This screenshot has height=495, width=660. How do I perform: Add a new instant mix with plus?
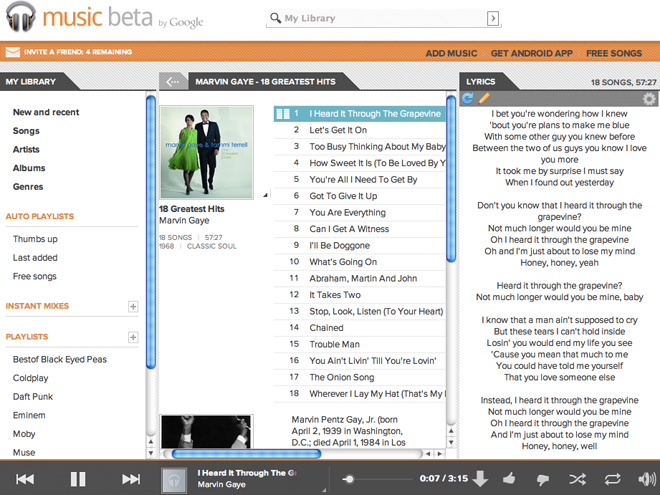133,306
